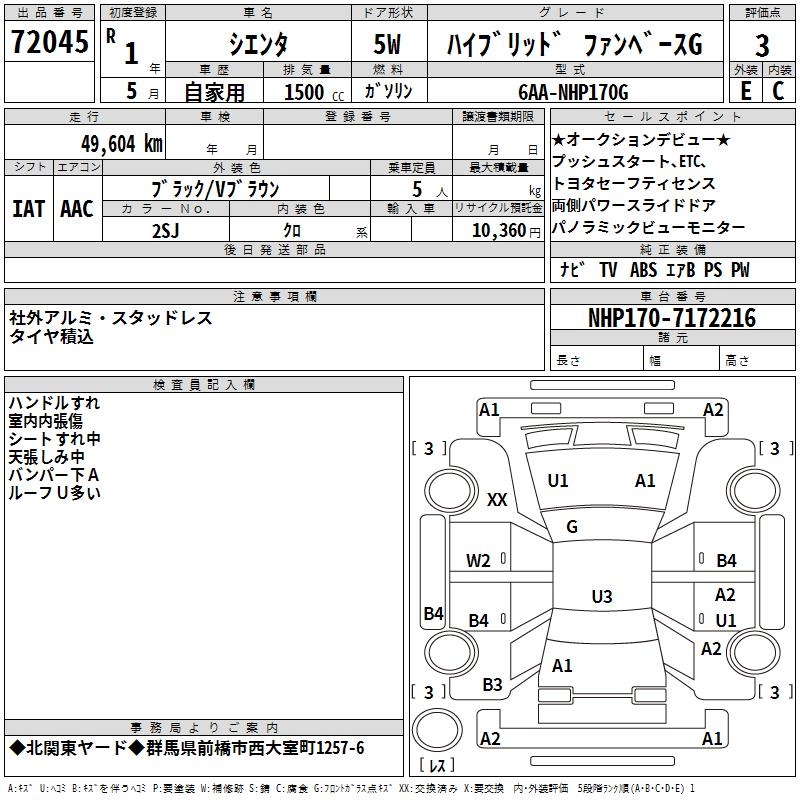Click lot number 72045
The height and width of the screenshot is (800, 800).
click(x=49, y=42)
